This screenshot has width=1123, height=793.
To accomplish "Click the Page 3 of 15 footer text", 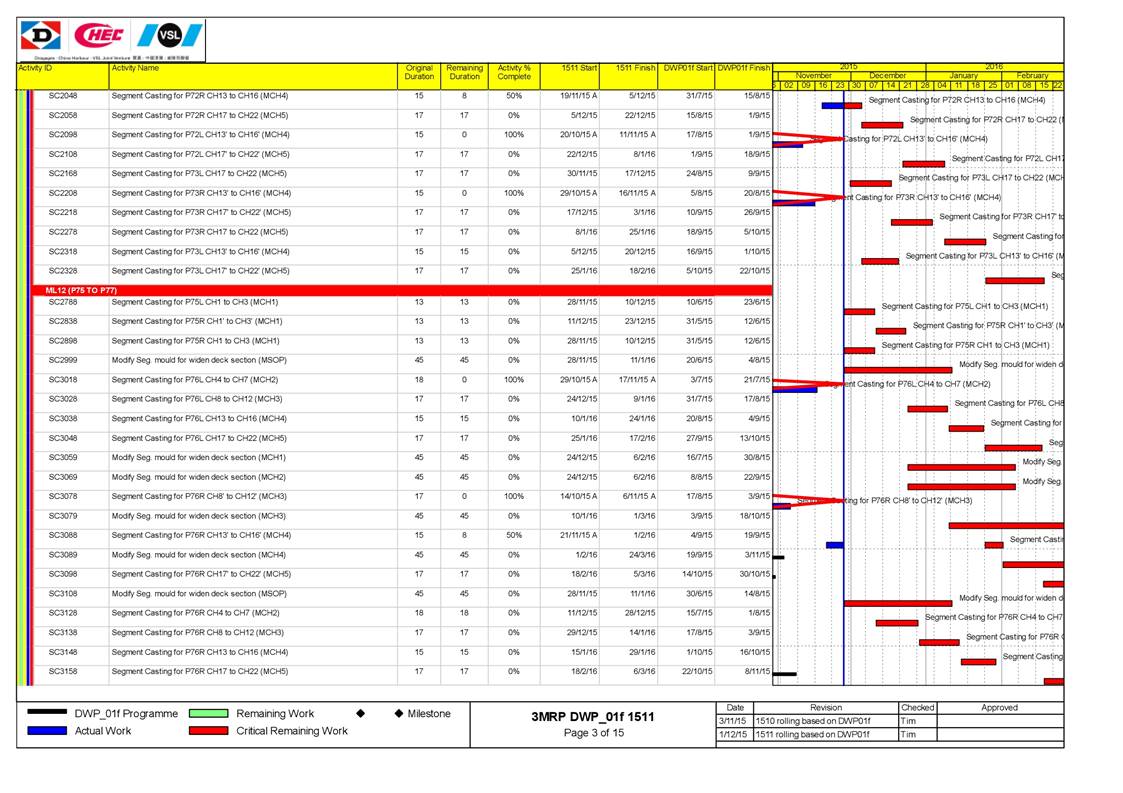I will coord(594,733).
